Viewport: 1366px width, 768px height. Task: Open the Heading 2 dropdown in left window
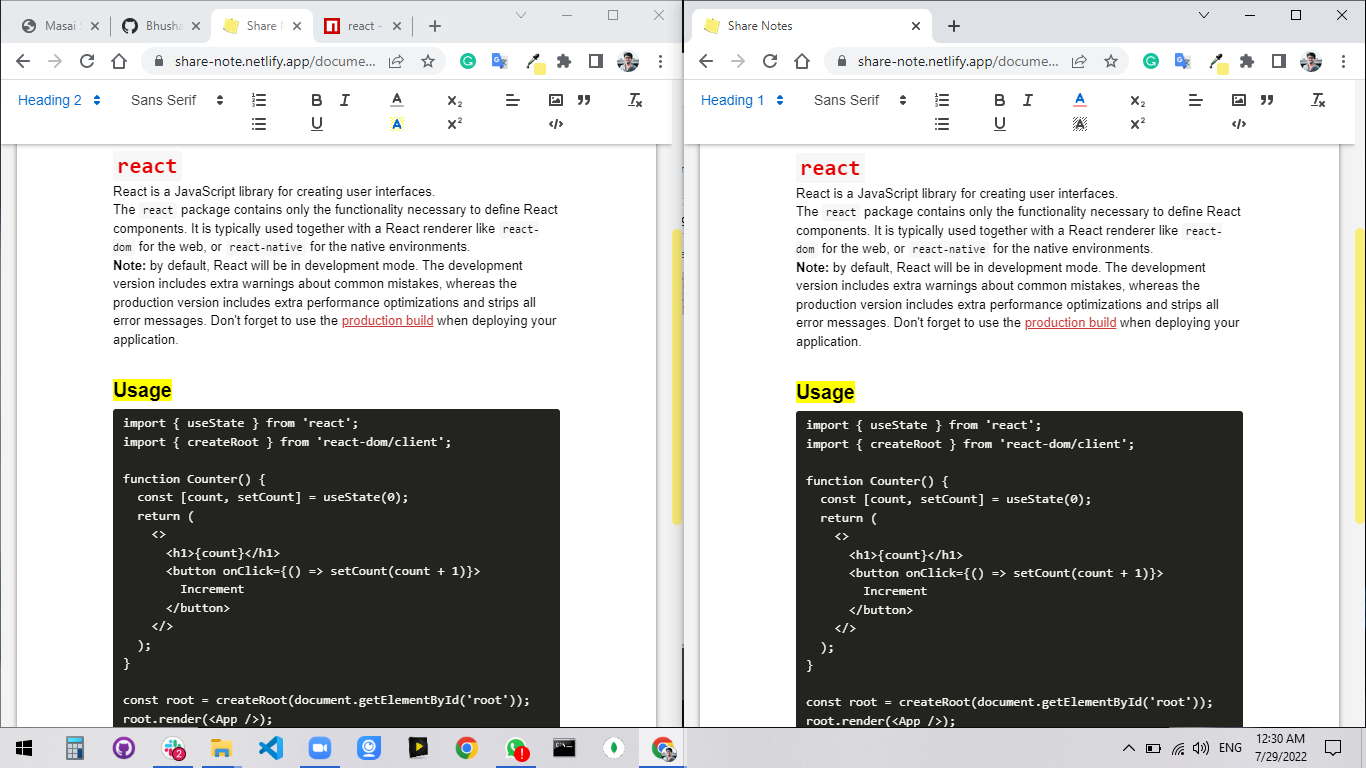[x=60, y=100]
